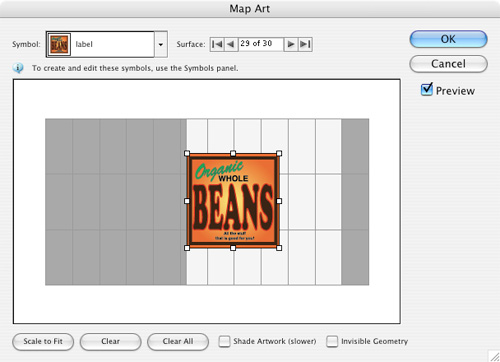Click the surface number field 29 of 30

[x=261, y=44]
